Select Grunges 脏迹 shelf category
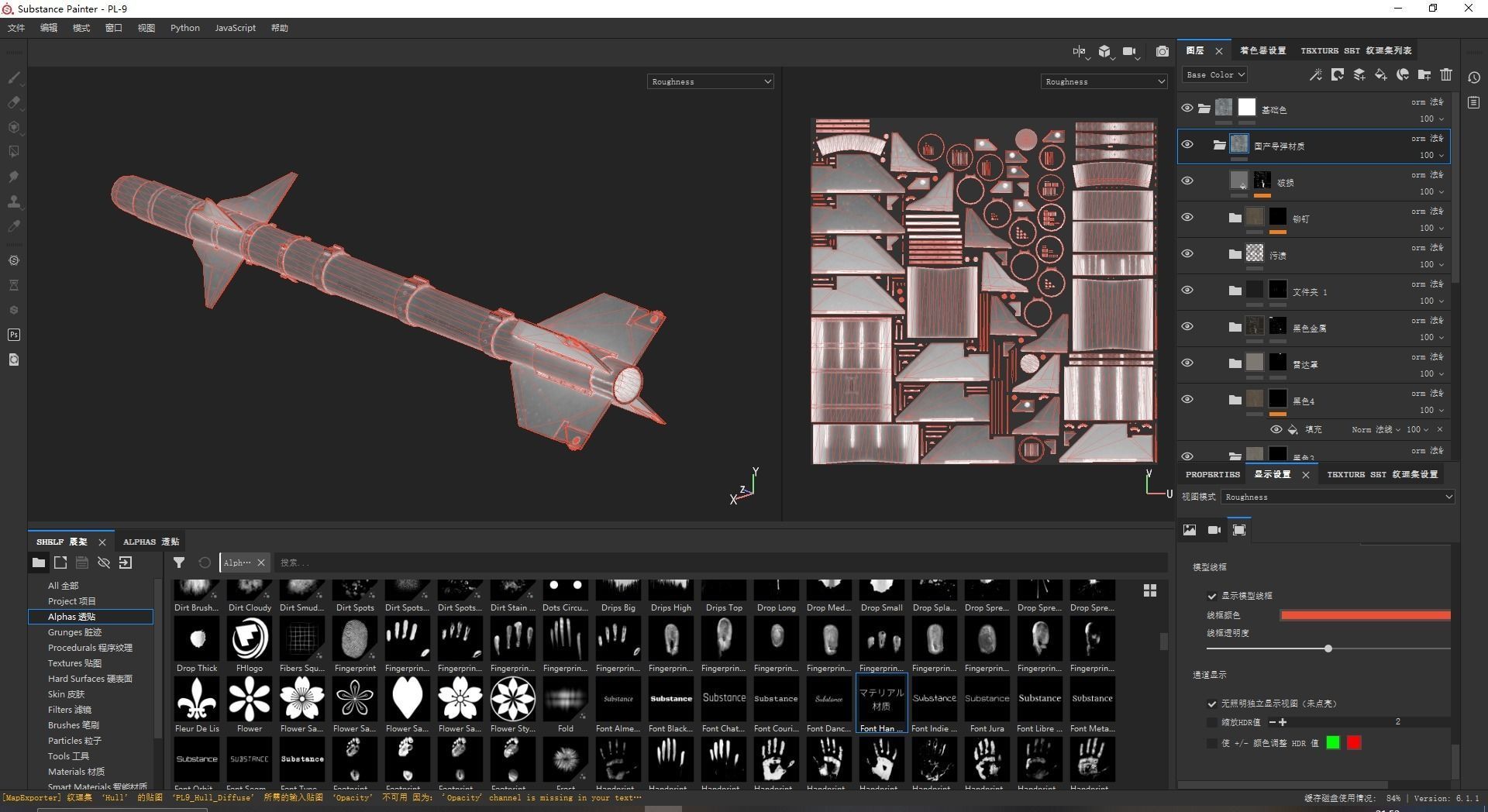1488x812 pixels. (75, 632)
